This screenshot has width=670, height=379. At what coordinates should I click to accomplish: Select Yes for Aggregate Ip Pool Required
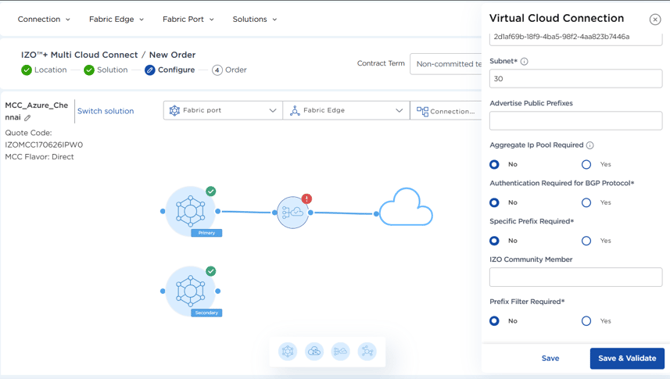tap(586, 165)
